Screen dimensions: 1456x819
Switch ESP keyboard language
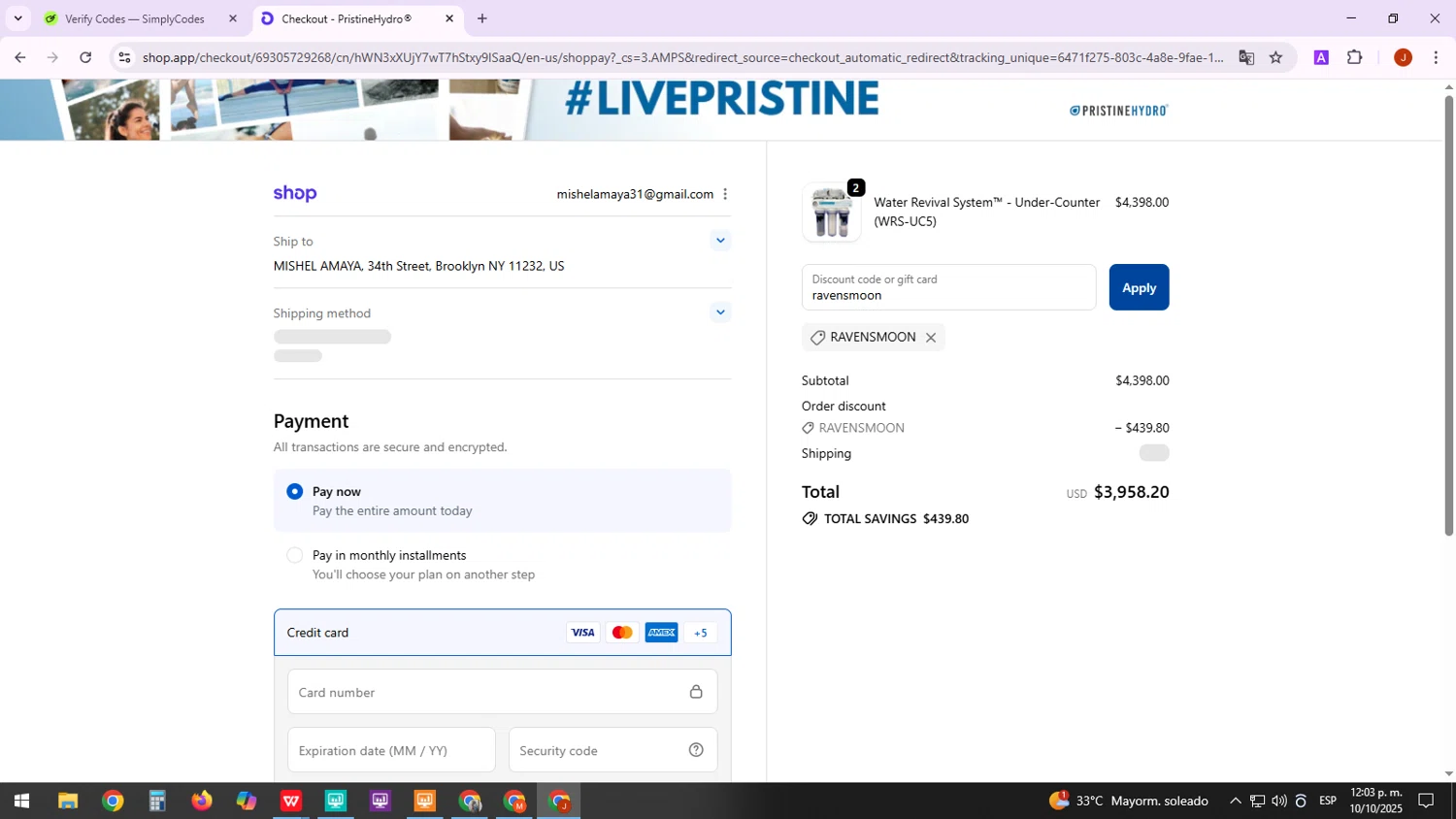click(1328, 802)
